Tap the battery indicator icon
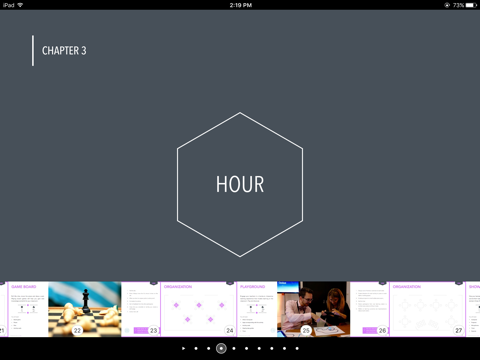This screenshot has width=480, height=360. (471, 5)
